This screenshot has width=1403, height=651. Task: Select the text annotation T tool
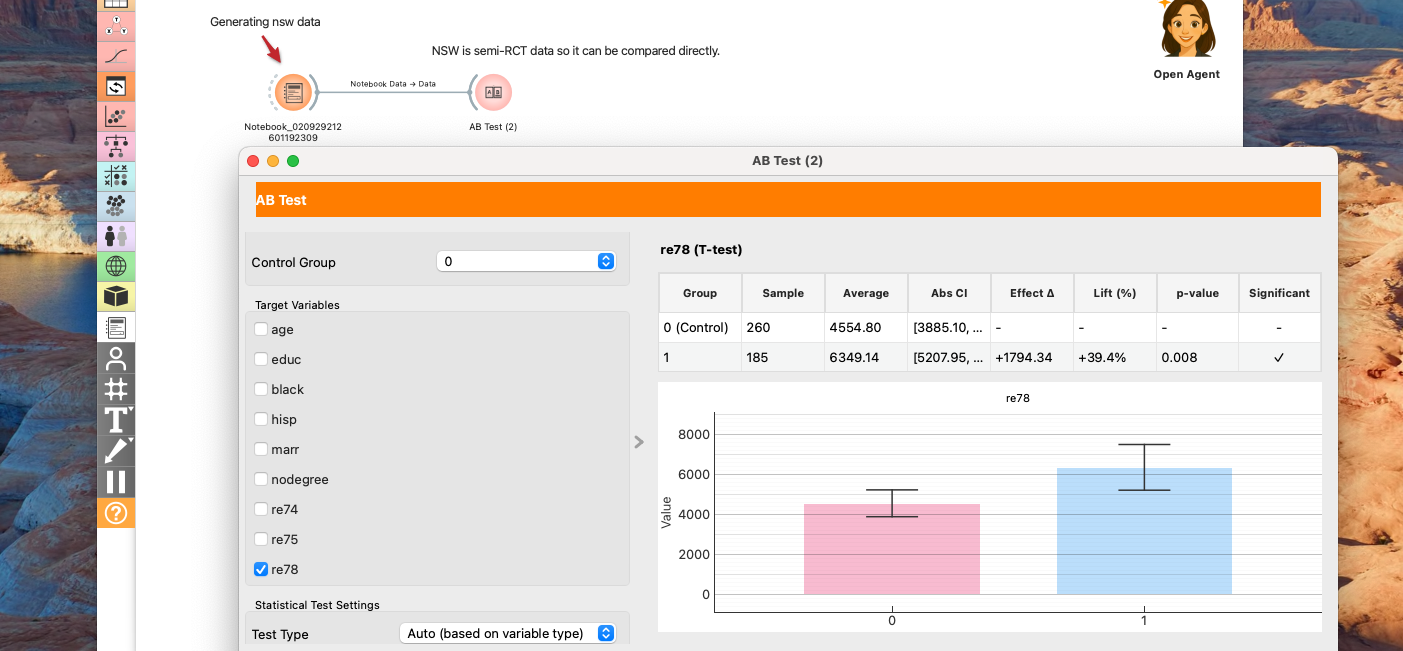click(x=116, y=420)
